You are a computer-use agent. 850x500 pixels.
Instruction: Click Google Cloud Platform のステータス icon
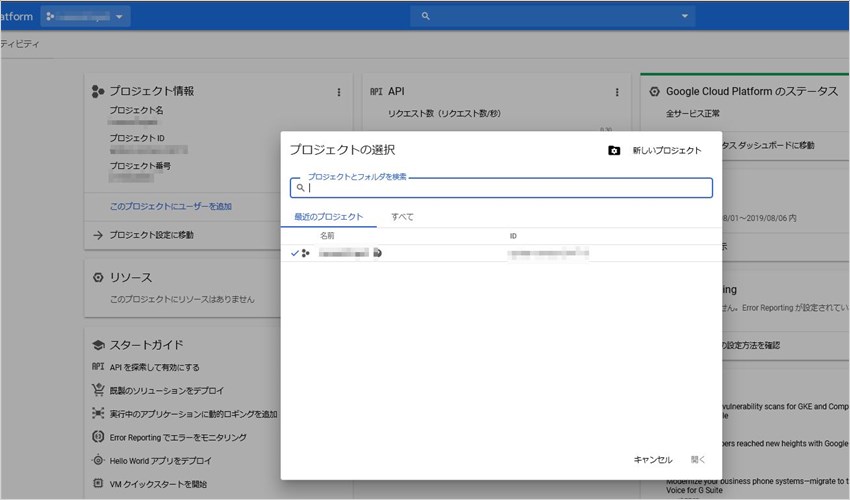tap(654, 92)
